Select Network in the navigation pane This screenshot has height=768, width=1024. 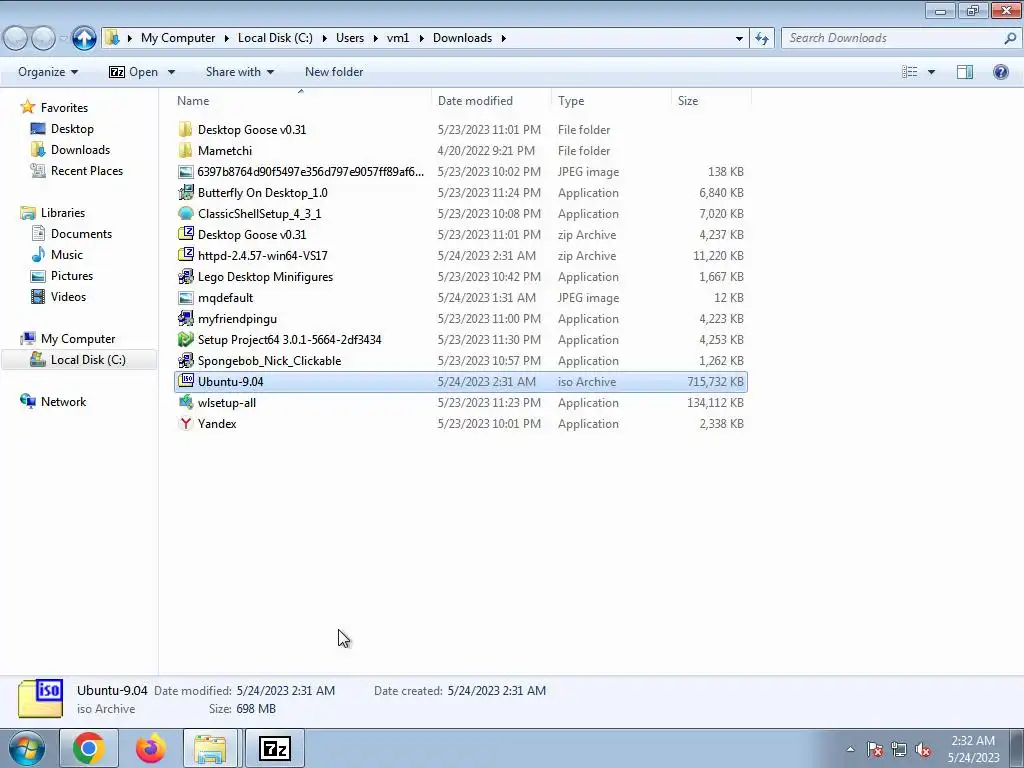63,401
